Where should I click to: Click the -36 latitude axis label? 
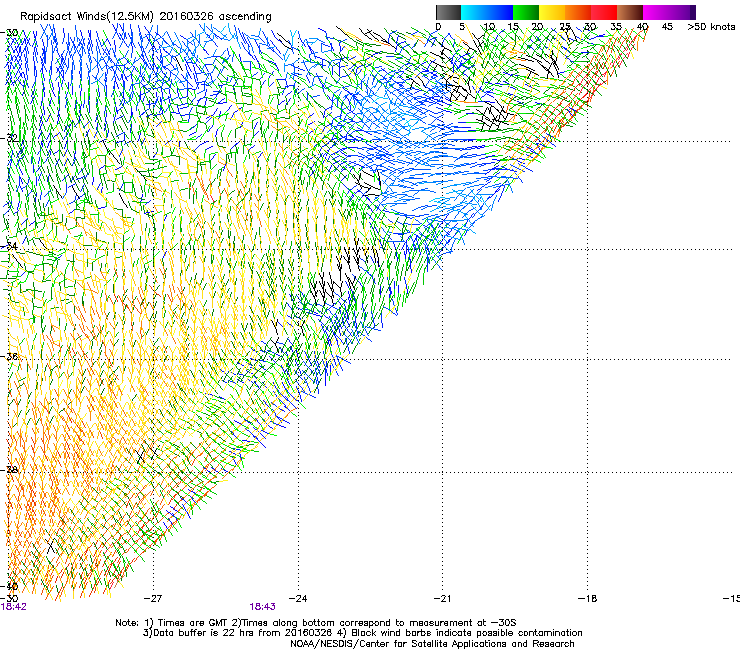tap(9, 356)
